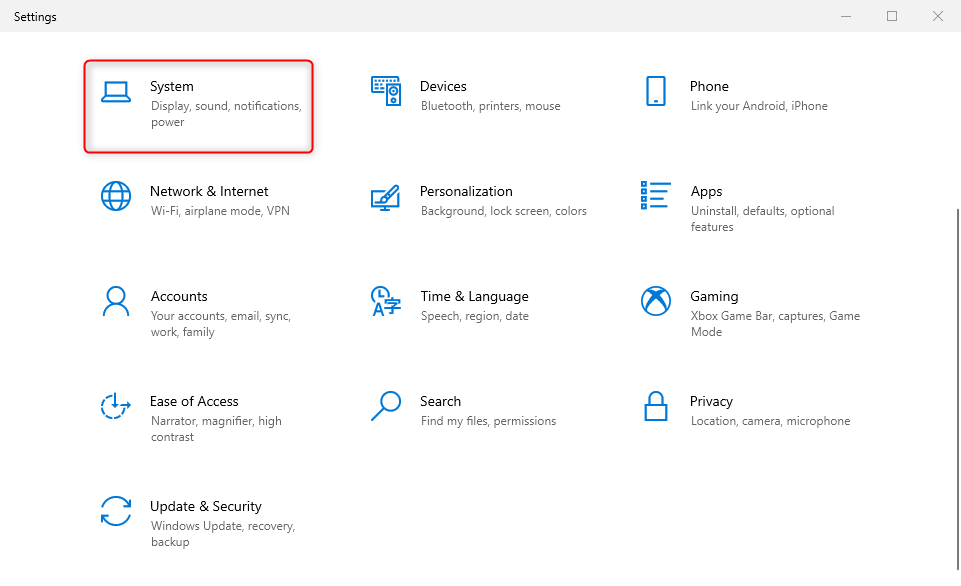Screen dimensions: 961x586
Task: Open Network & Internet category title
Action: [x=209, y=191]
